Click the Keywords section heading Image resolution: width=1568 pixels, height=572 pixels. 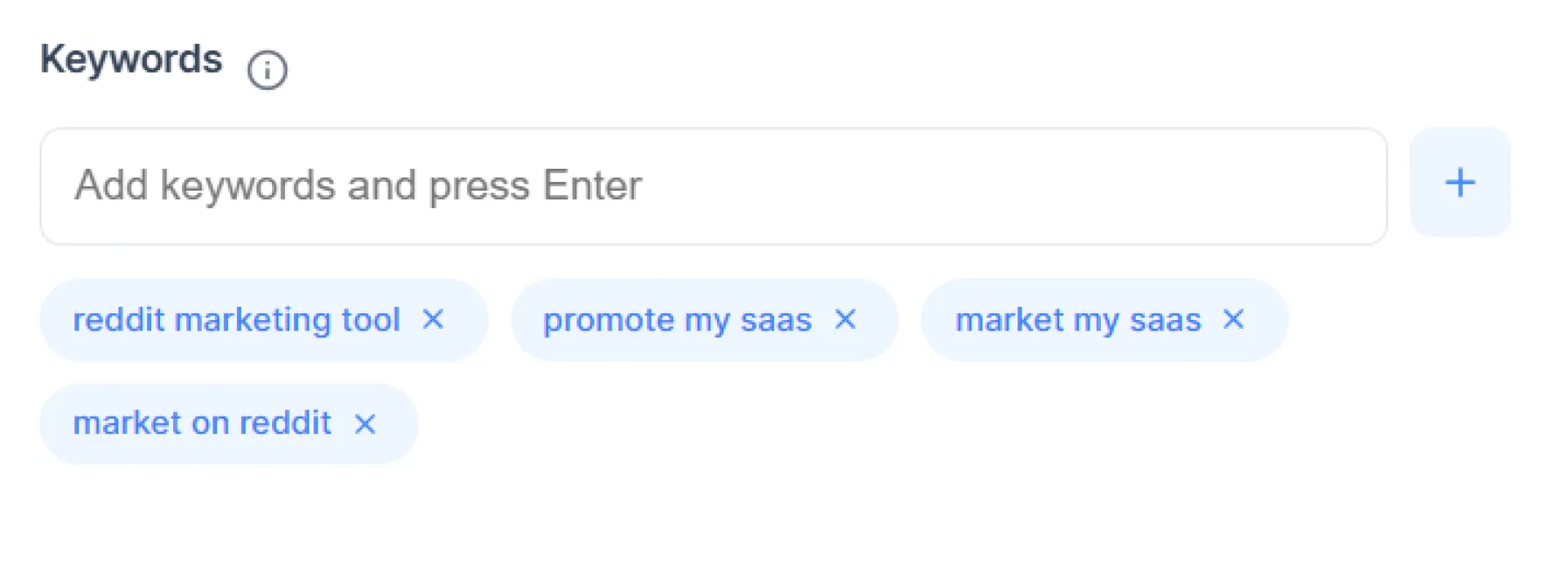(131, 60)
